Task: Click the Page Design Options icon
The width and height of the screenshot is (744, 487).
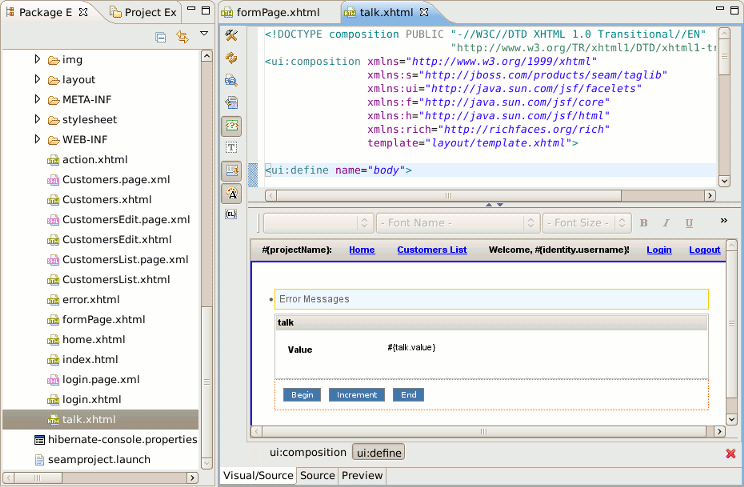Action: coord(231,80)
